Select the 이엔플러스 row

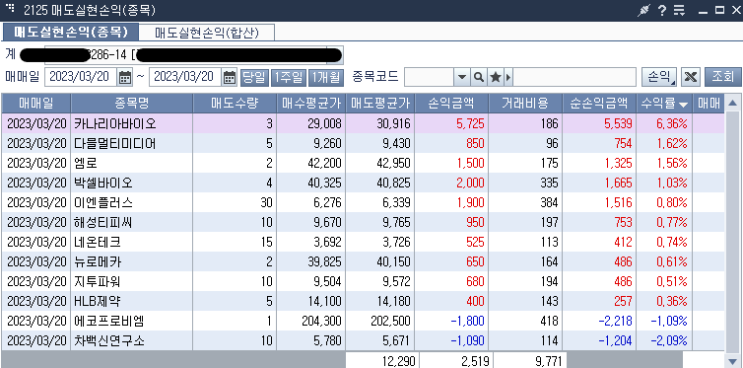[362, 203]
